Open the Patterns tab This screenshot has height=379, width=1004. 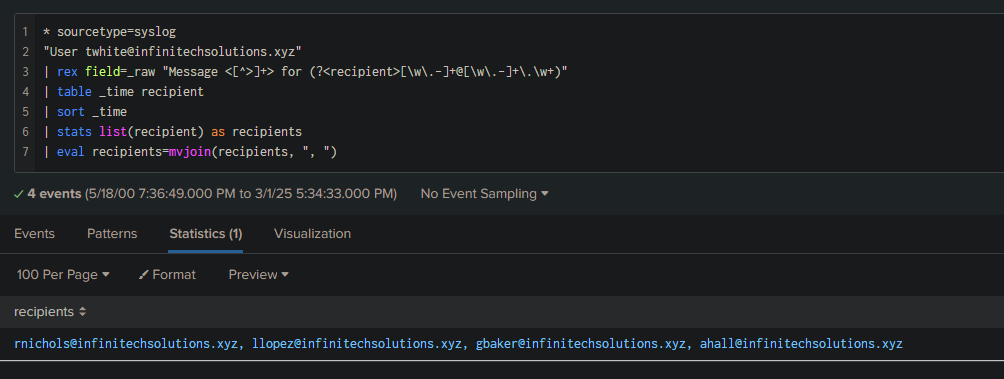pyautogui.click(x=112, y=234)
